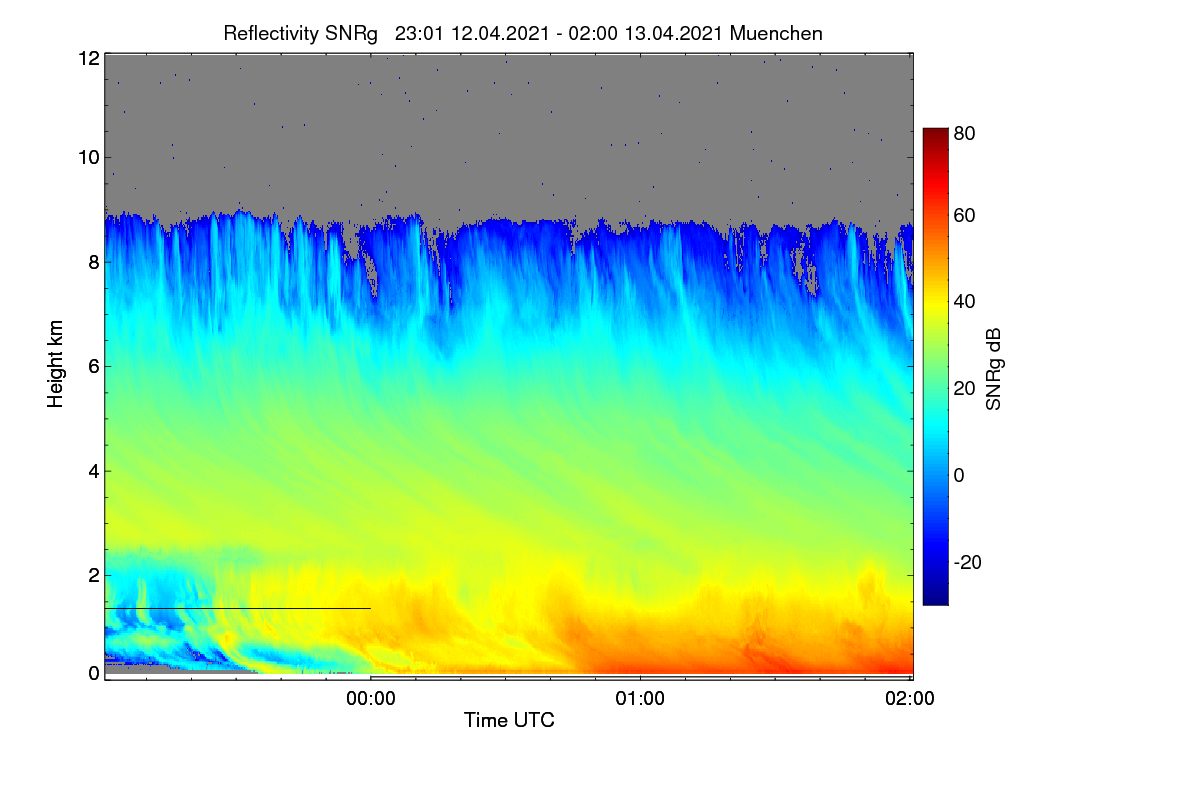Click the 'Time UTC' axis label
Screen dimensions: 1200x800
click(x=509, y=720)
